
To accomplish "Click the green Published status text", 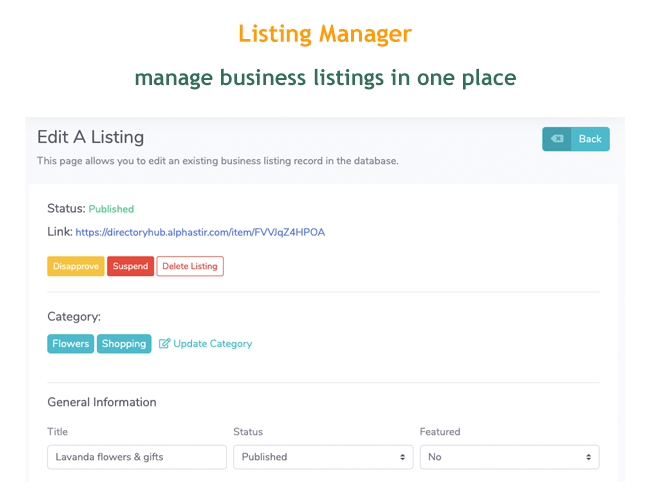I will pos(111,209).
